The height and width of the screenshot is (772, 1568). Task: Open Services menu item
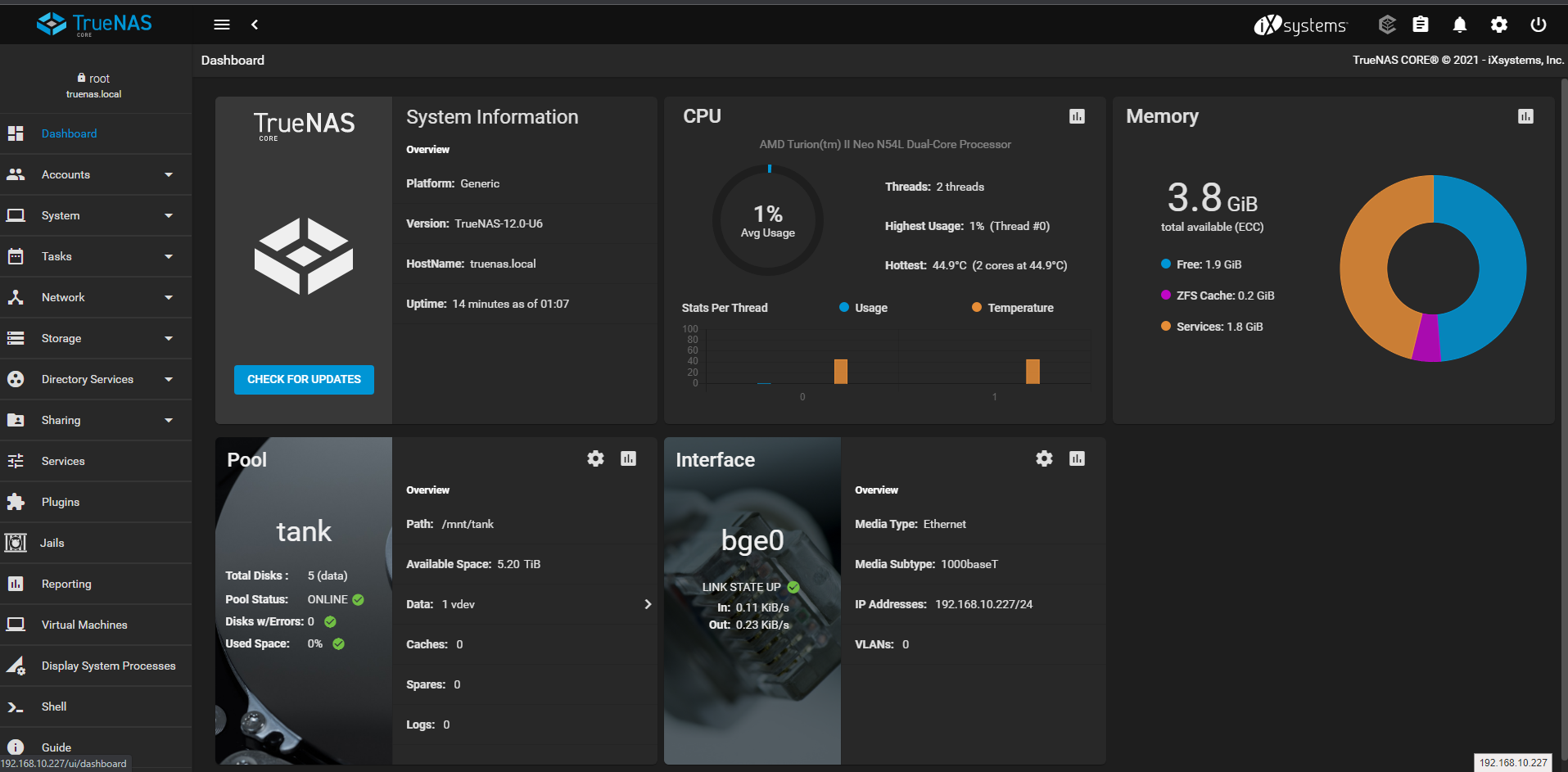(96, 461)
